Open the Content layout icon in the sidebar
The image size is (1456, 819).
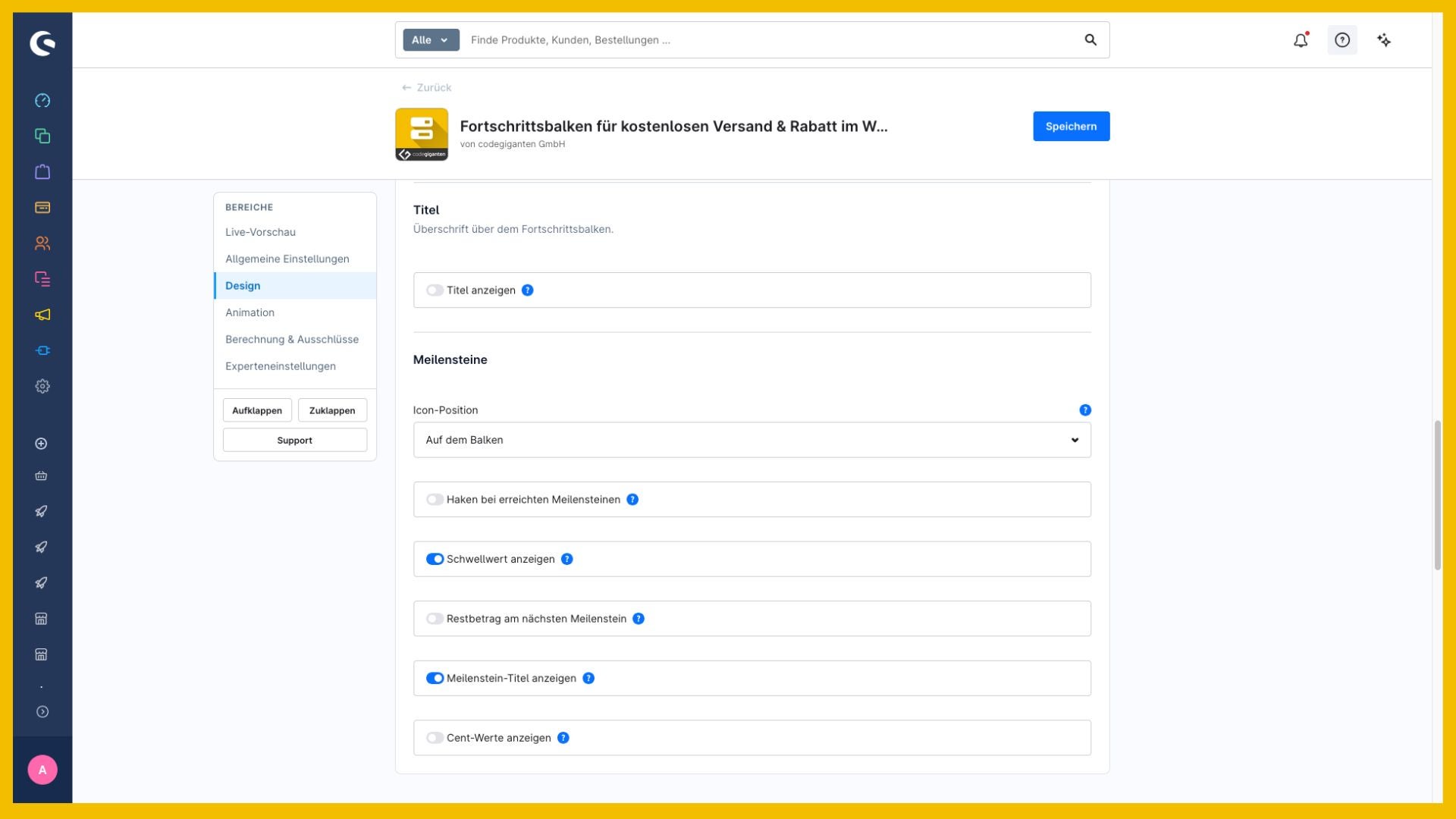pos(42,279)
